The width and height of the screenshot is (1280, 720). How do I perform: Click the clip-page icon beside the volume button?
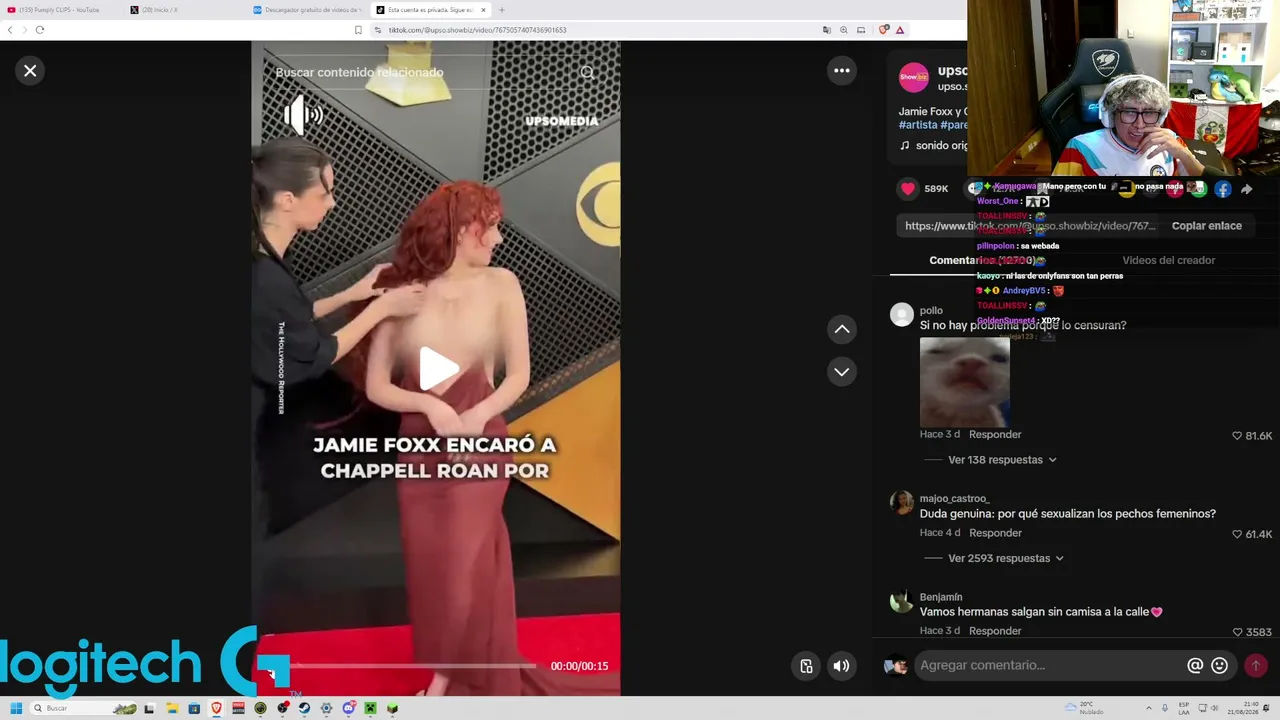(x=806, y=666)
